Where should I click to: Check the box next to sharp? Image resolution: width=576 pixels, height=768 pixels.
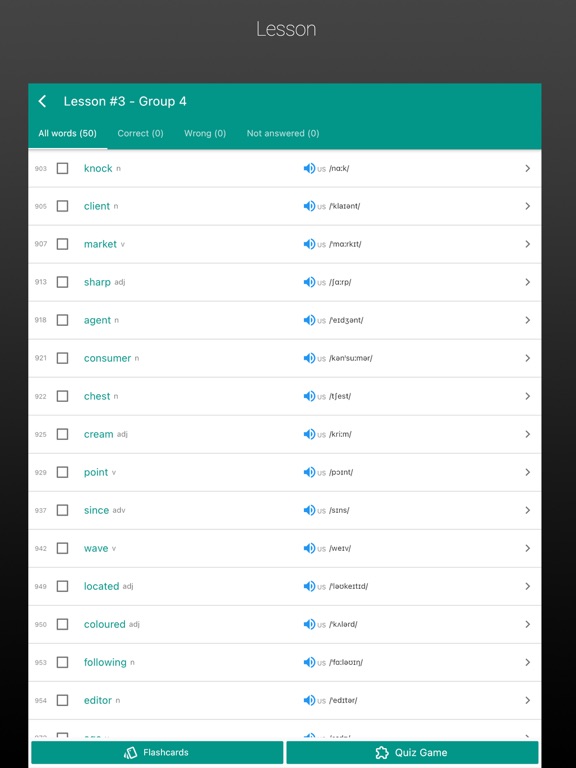coord(62,282)
